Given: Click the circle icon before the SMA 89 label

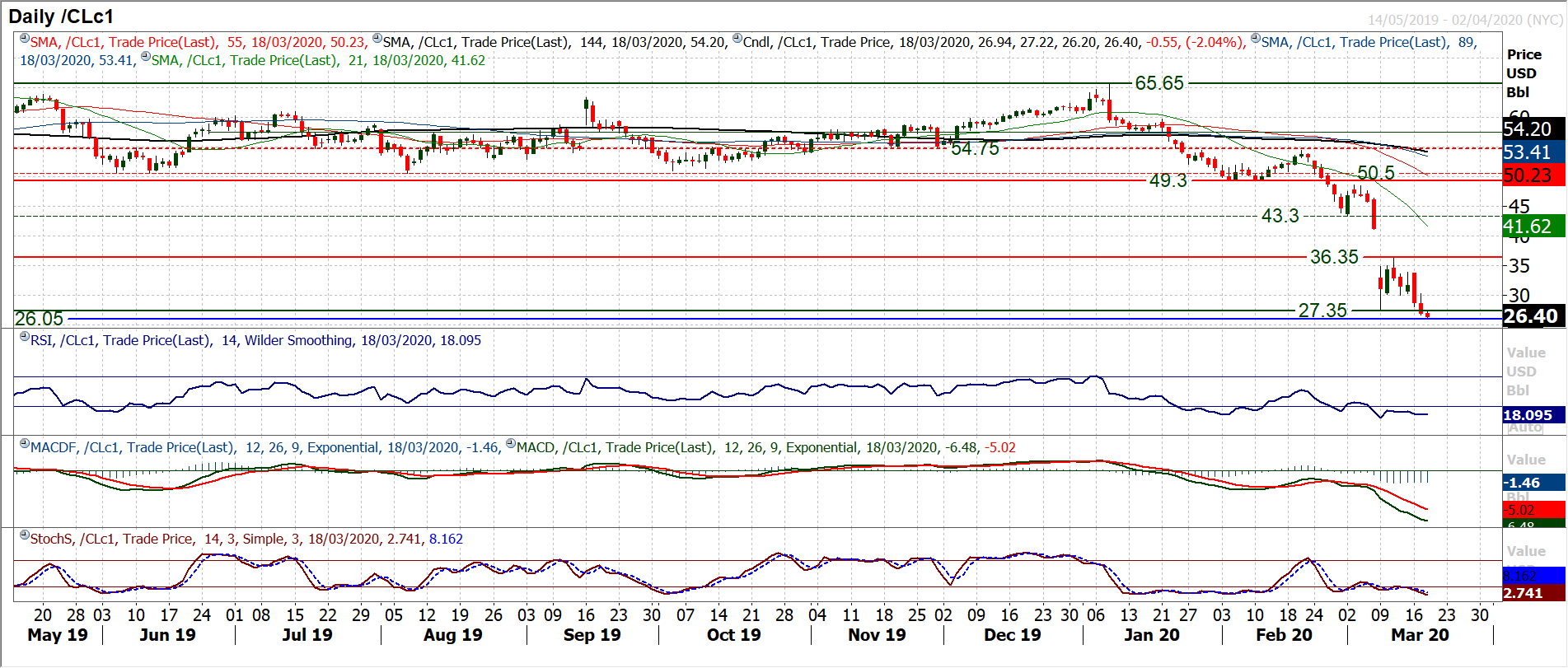Looking at the screenshot, I should click(x=1256, y=39).
